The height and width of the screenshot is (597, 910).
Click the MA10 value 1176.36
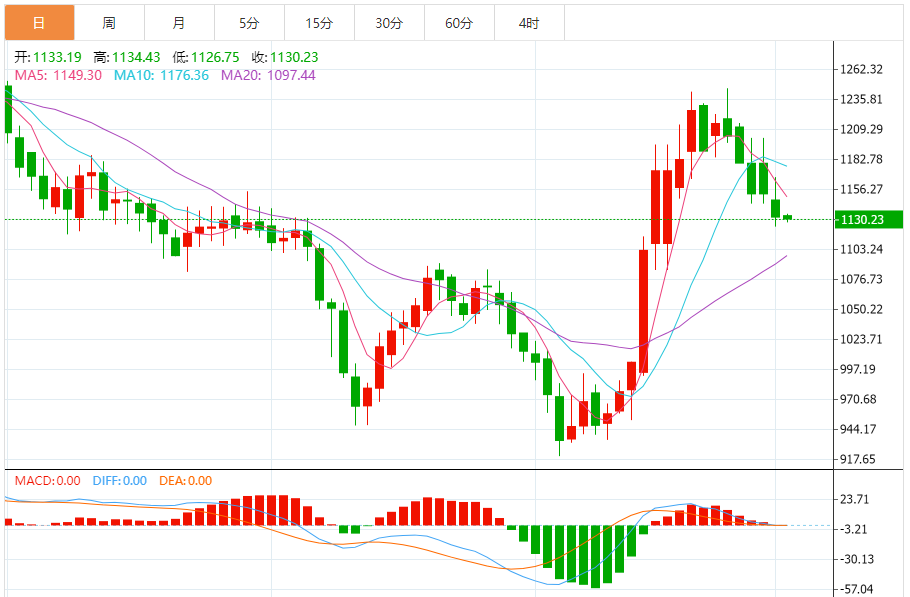[184, 75]
